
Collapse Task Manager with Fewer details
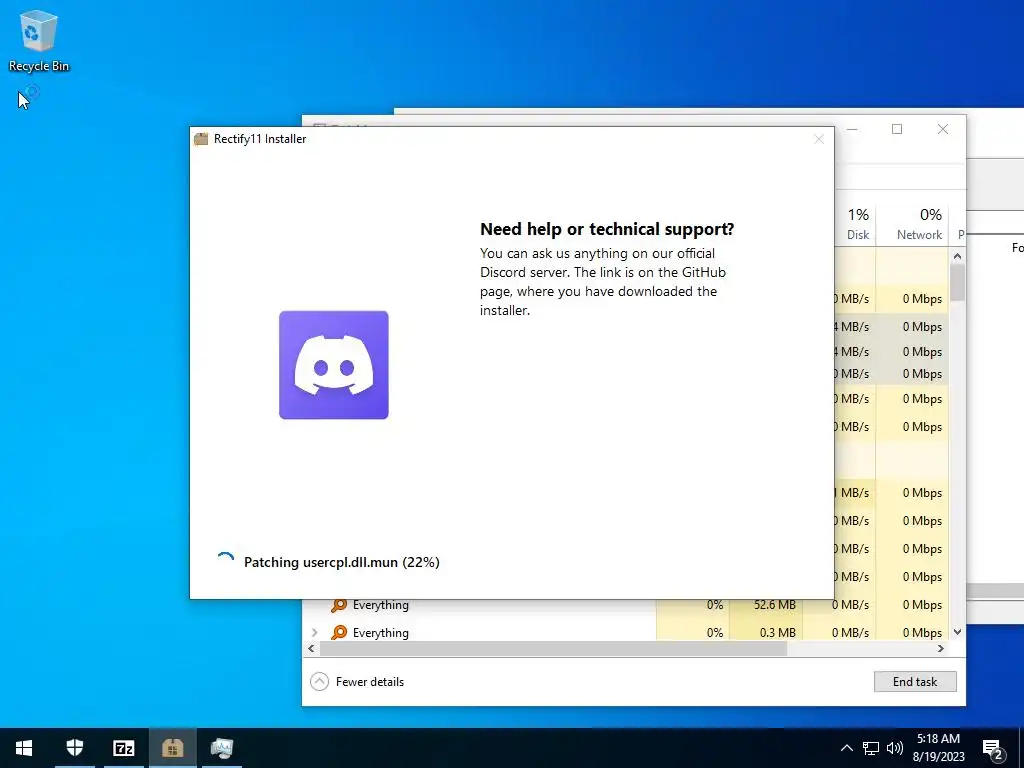click(357, 681)
